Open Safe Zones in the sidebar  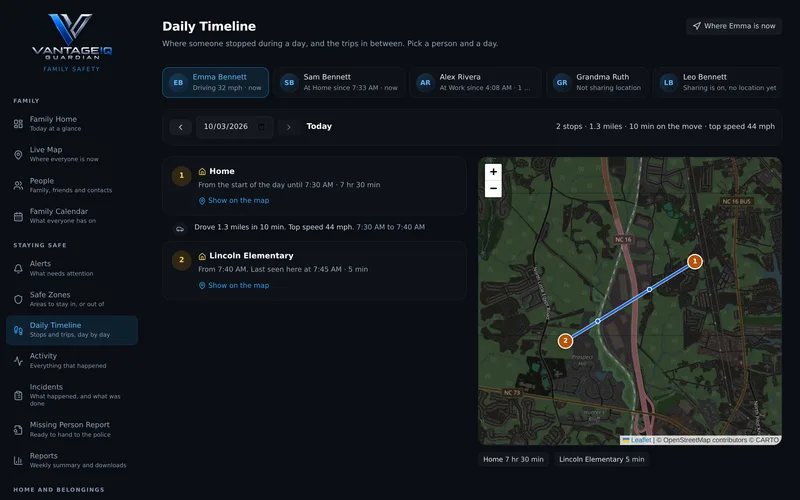(x=72, y=299)
